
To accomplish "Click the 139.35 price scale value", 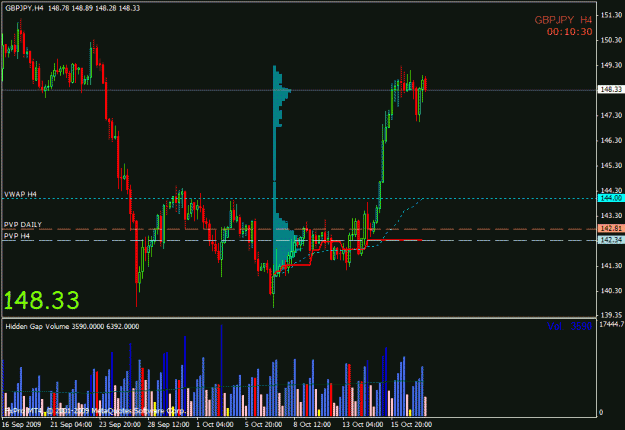I will point(611,315).
